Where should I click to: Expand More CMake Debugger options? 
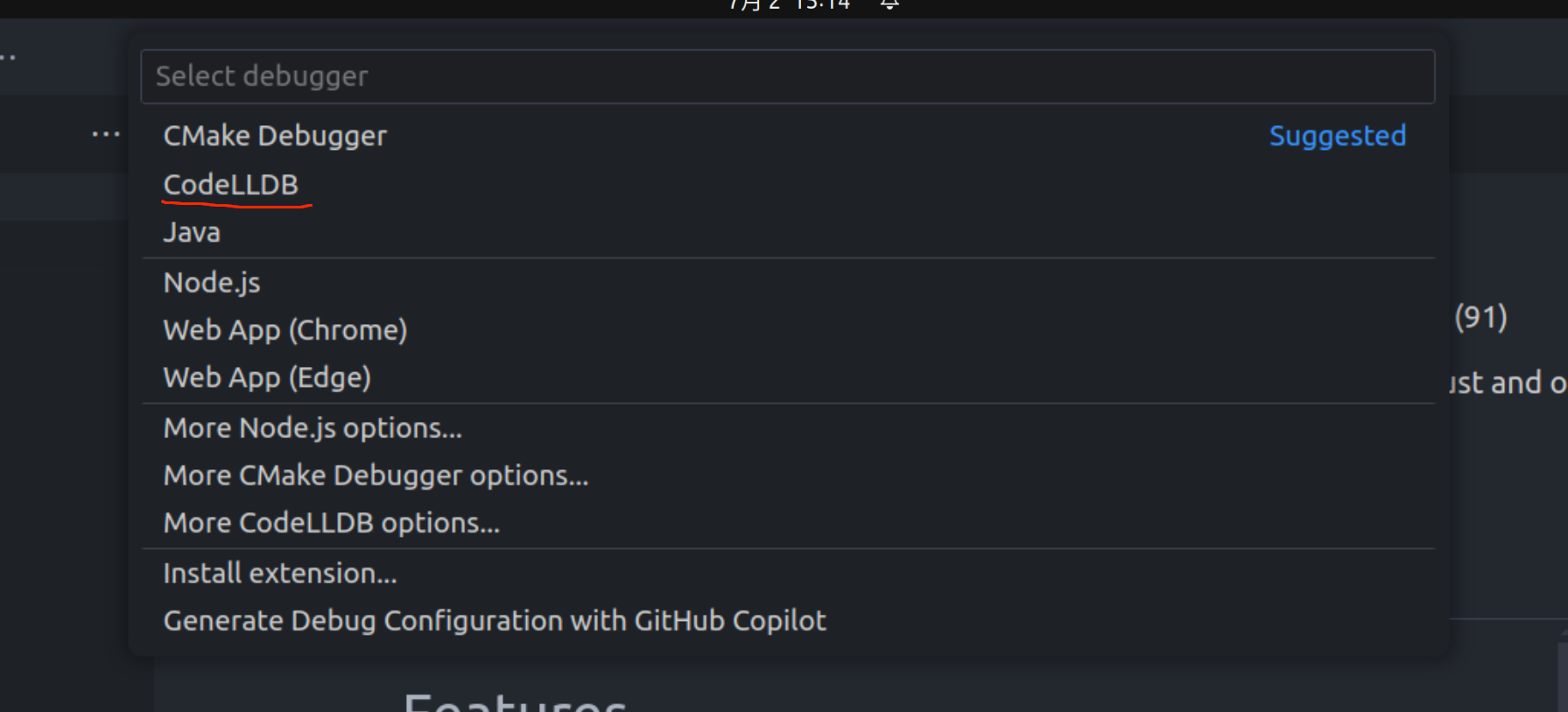[376, 476]
